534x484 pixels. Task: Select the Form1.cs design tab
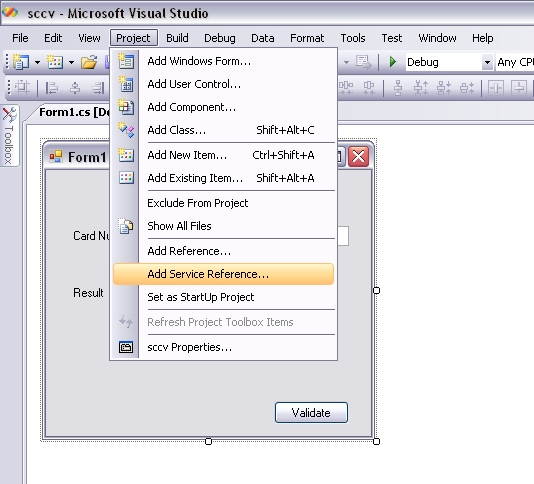pos(74,112)
